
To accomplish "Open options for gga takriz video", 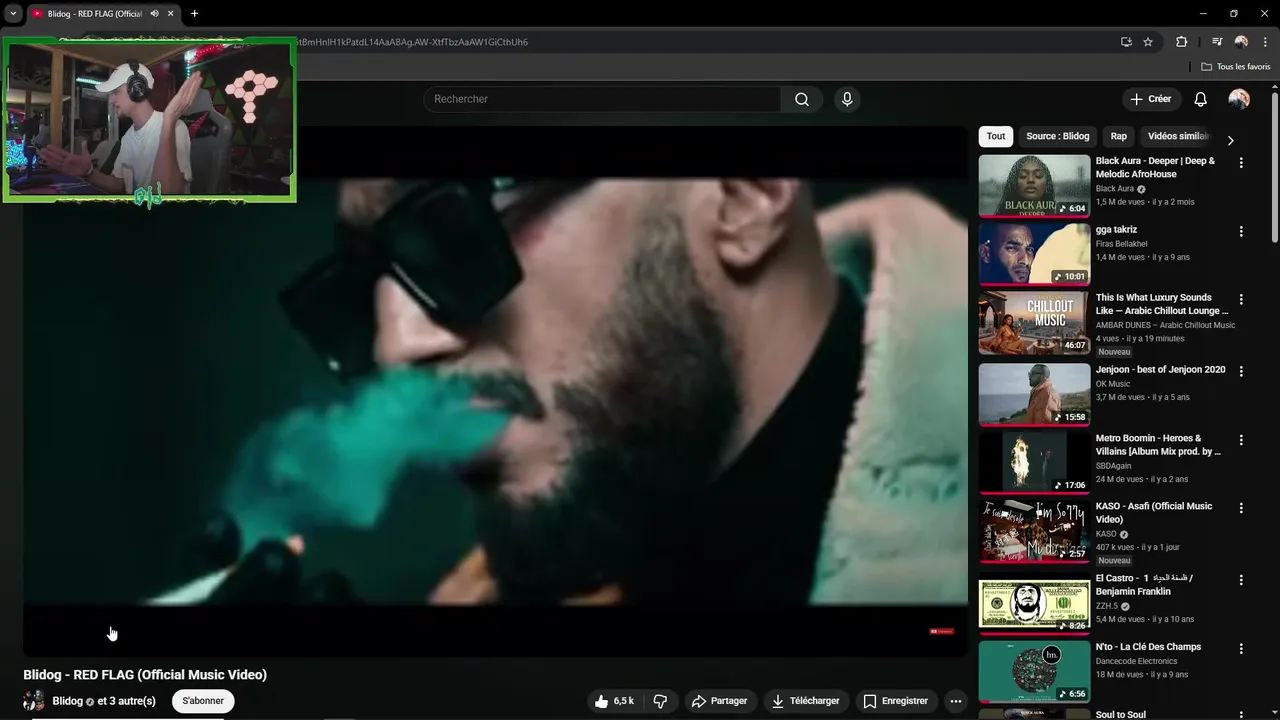I will click(1241, 231).
